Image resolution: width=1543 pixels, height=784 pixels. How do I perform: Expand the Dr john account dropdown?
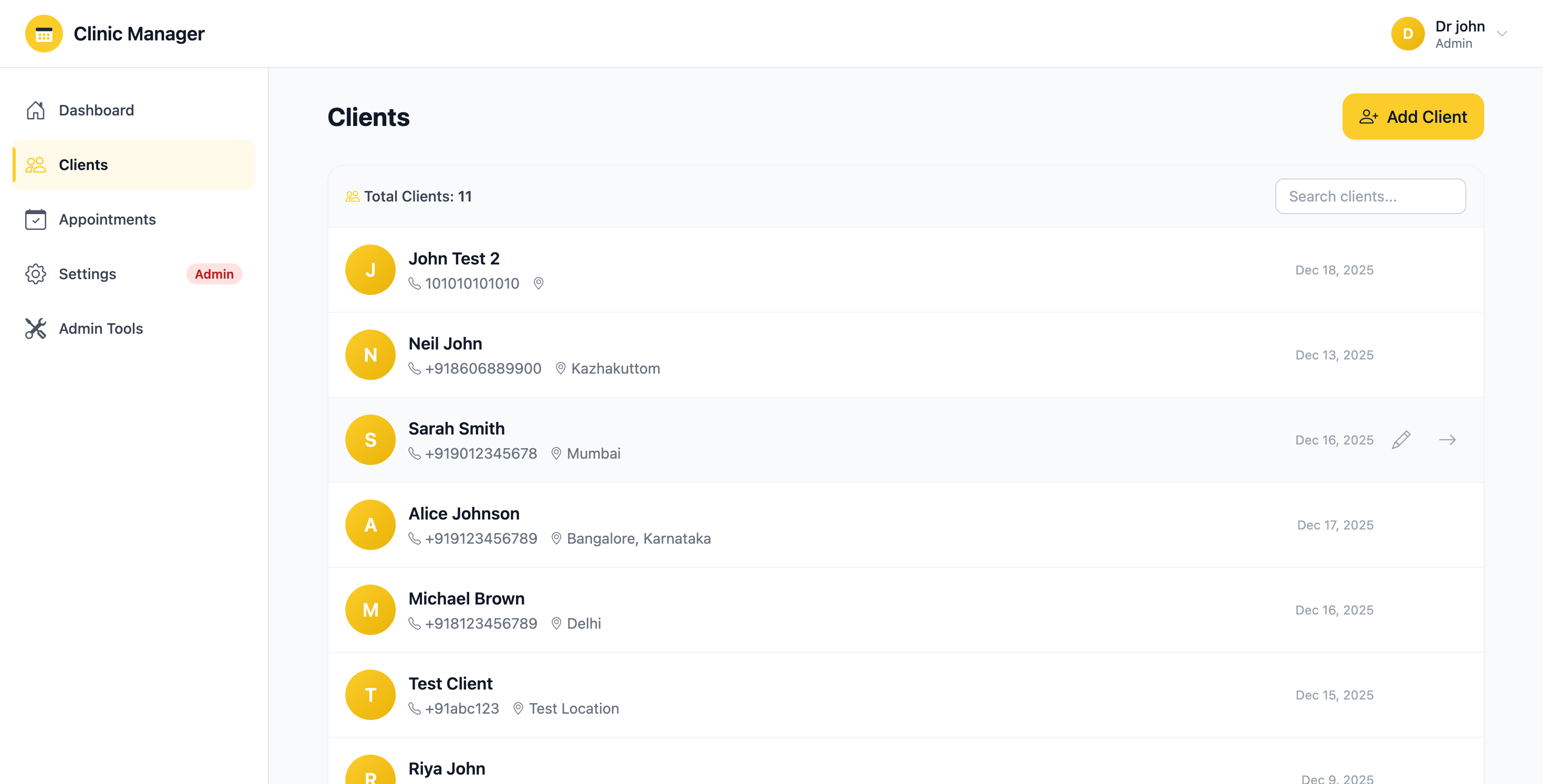(1502, 34)
